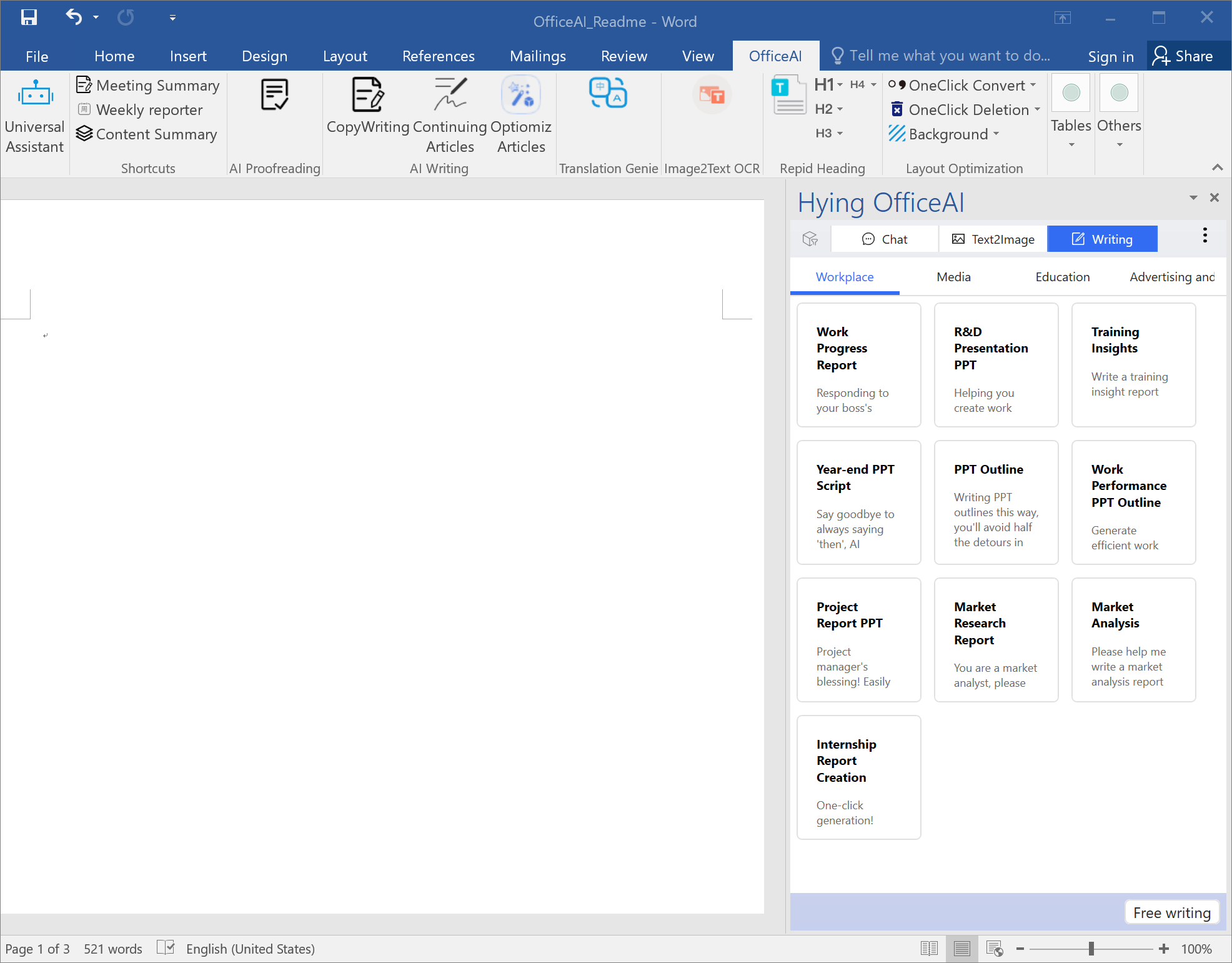
Task: Open the Work Progress Report template
Action: [858, 365]
